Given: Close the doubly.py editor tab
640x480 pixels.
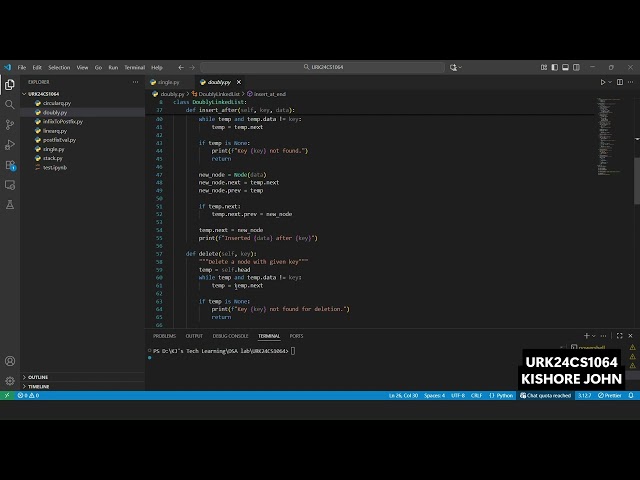Looking at the screenshot, I should click(x=239, y=82).
